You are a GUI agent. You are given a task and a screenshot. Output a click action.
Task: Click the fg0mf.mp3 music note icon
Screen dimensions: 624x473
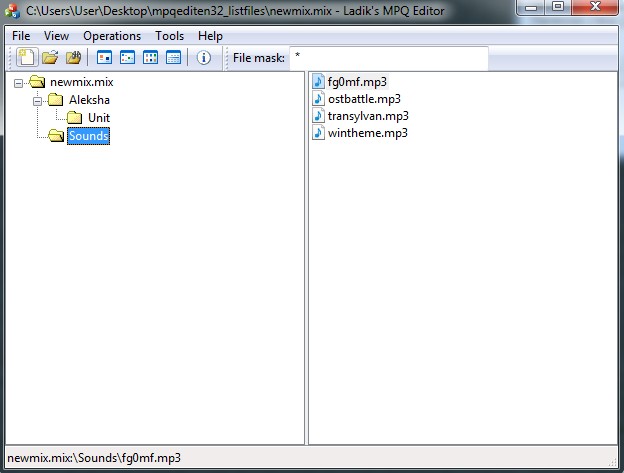[x=318, y=81]
